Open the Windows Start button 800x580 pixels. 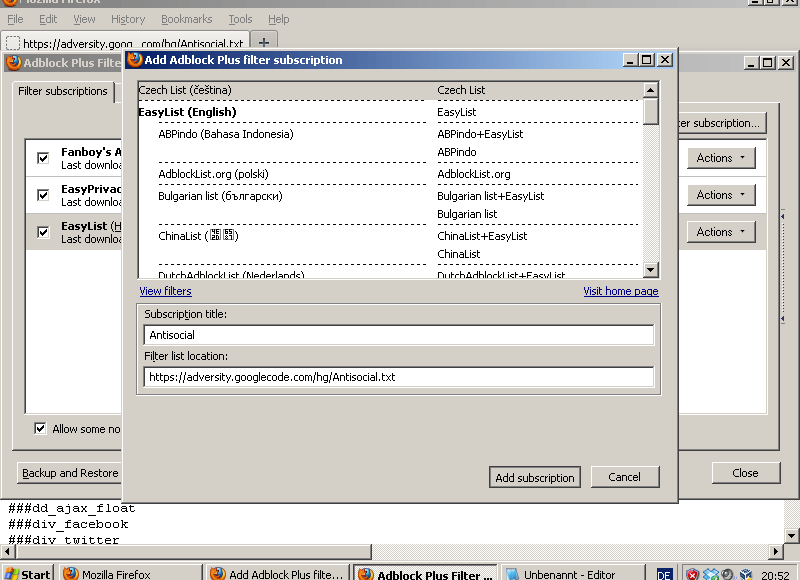point(28,574)
